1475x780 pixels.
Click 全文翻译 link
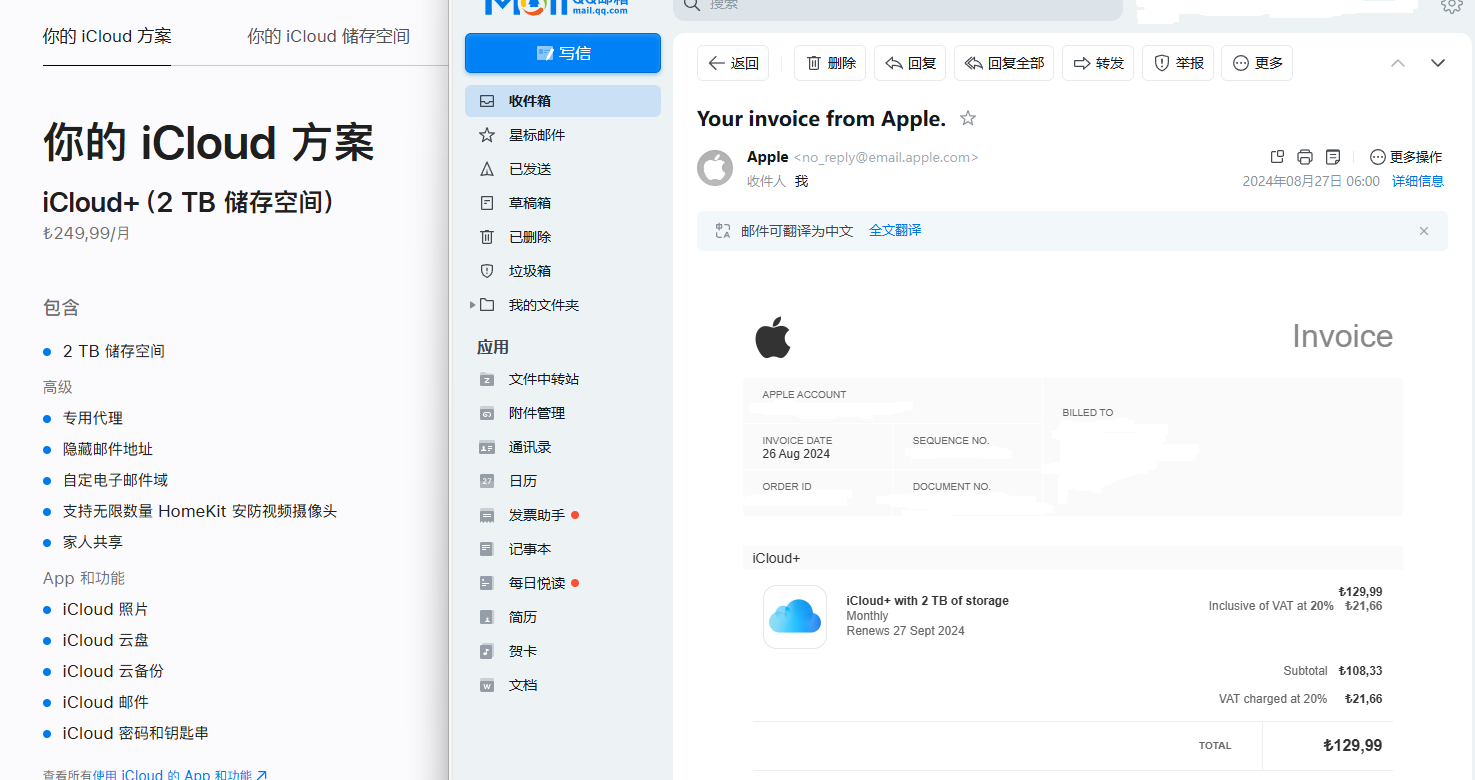pyautogui.click(x=895, y=231)
